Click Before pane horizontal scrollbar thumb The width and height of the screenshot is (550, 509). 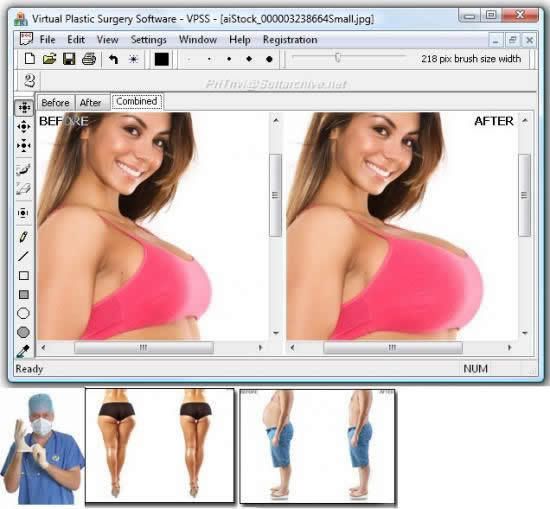tap(144, 348)
